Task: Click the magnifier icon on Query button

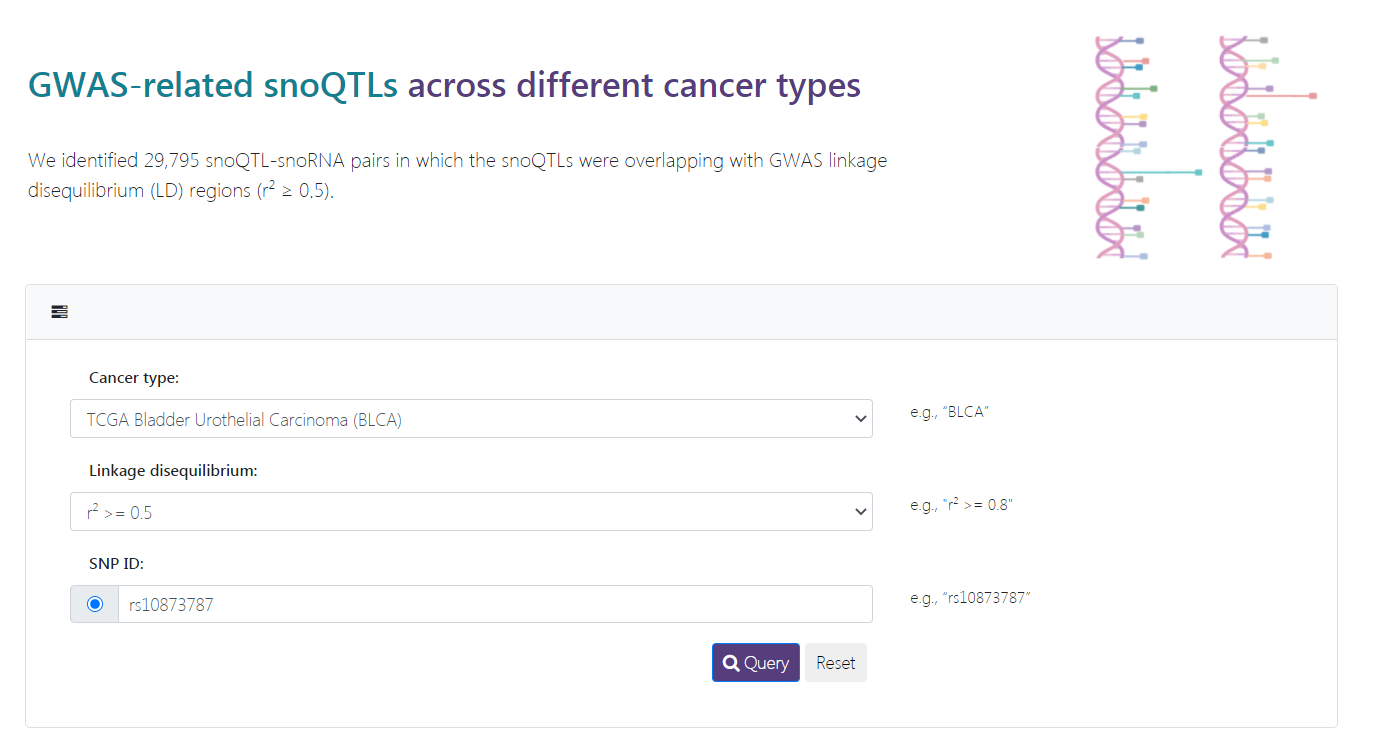Action: pos(731,663)
